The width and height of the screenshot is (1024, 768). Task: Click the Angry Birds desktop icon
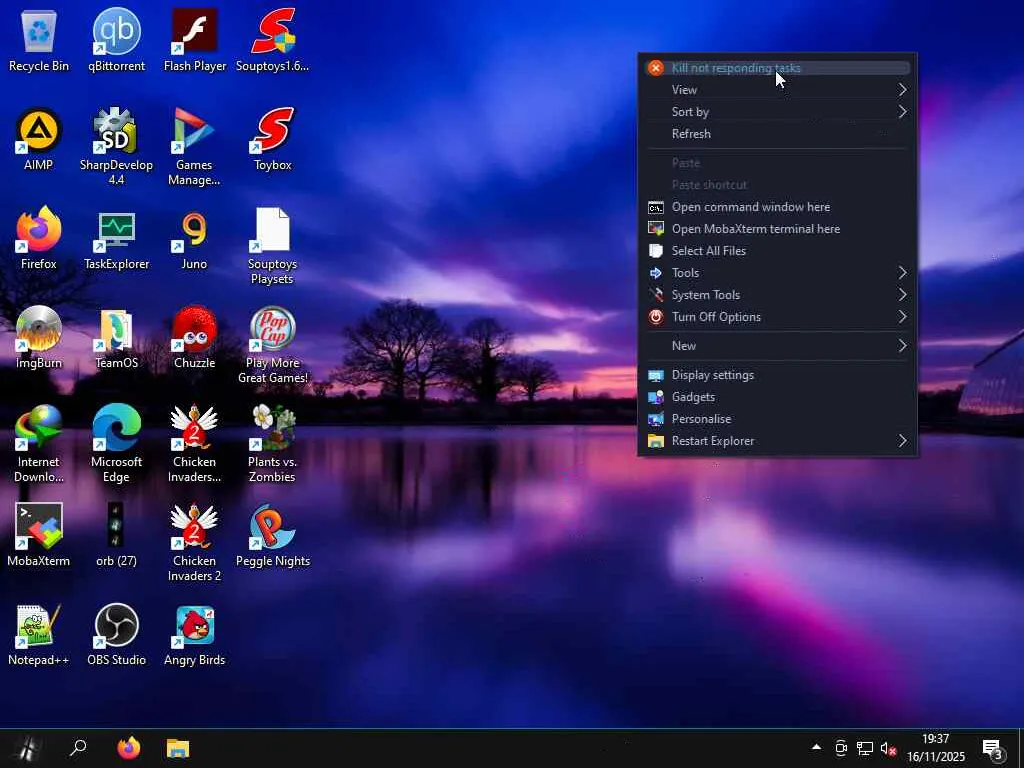click(194, 627)
